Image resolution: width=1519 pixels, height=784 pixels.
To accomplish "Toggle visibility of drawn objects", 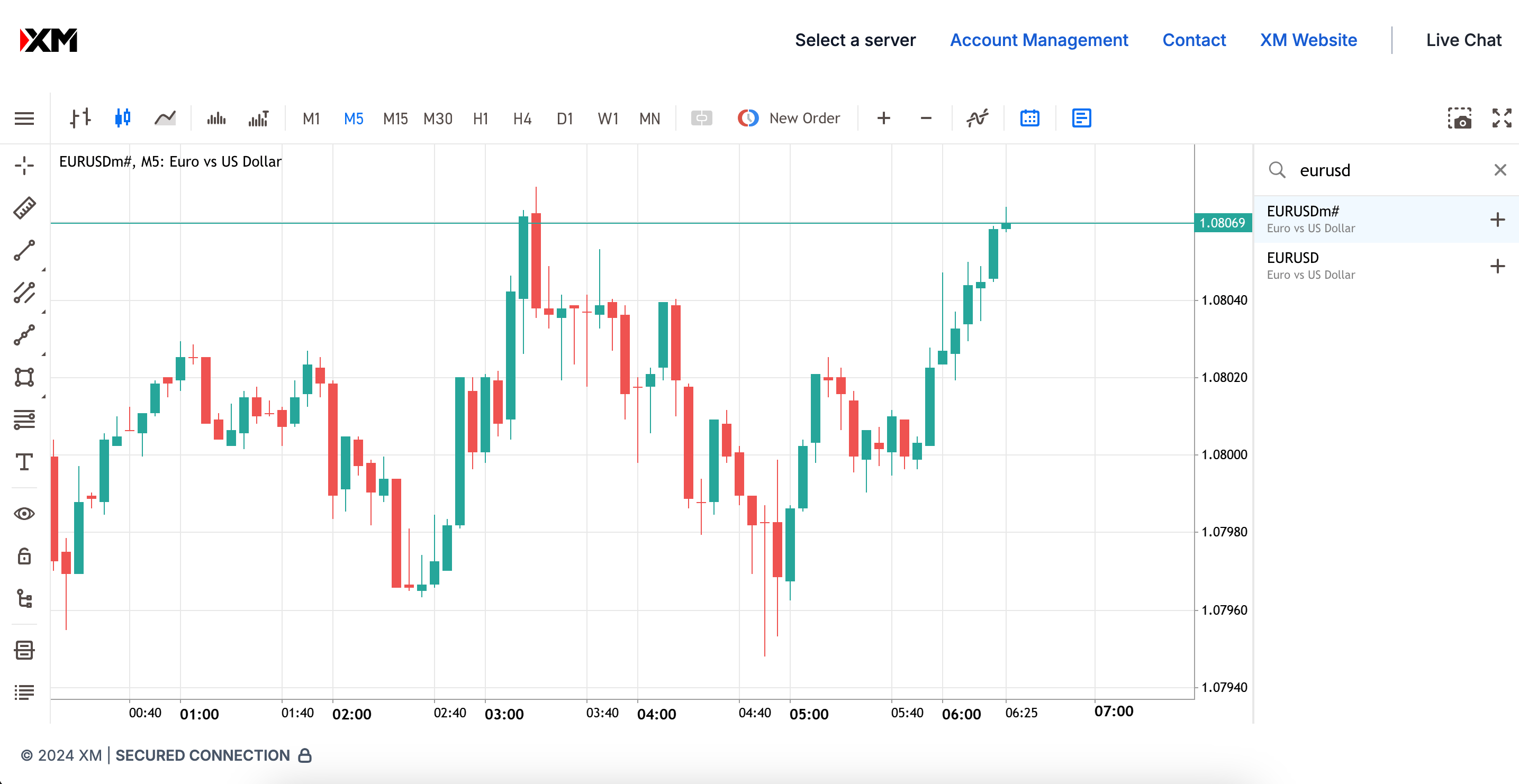I will [24, 514].
